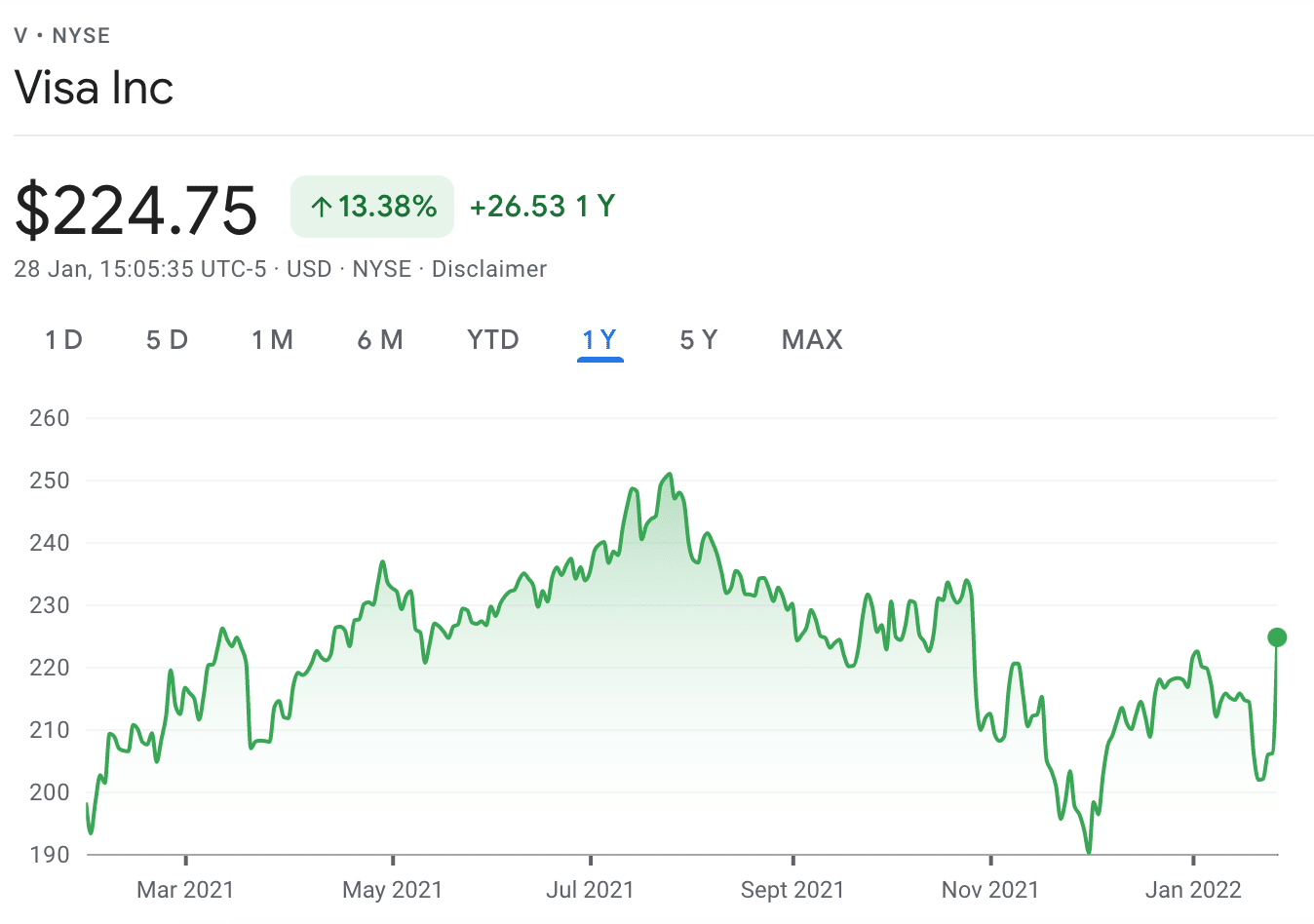Screen dimensions: 1314x924
Task: Click the green 13.38% change badge
Action: coord(372,207)
